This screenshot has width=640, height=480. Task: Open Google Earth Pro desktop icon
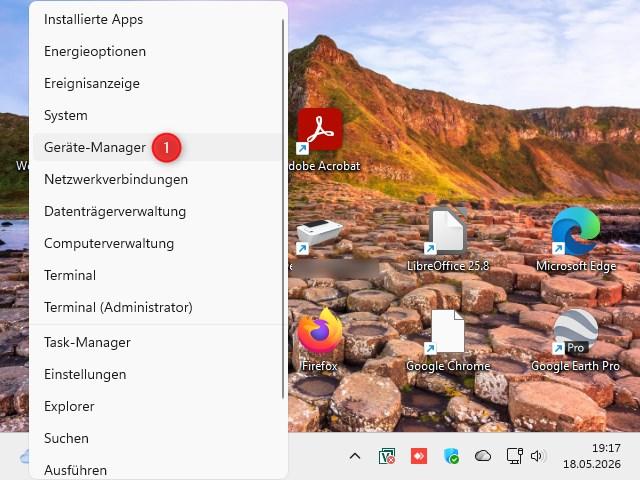point(576,340)
